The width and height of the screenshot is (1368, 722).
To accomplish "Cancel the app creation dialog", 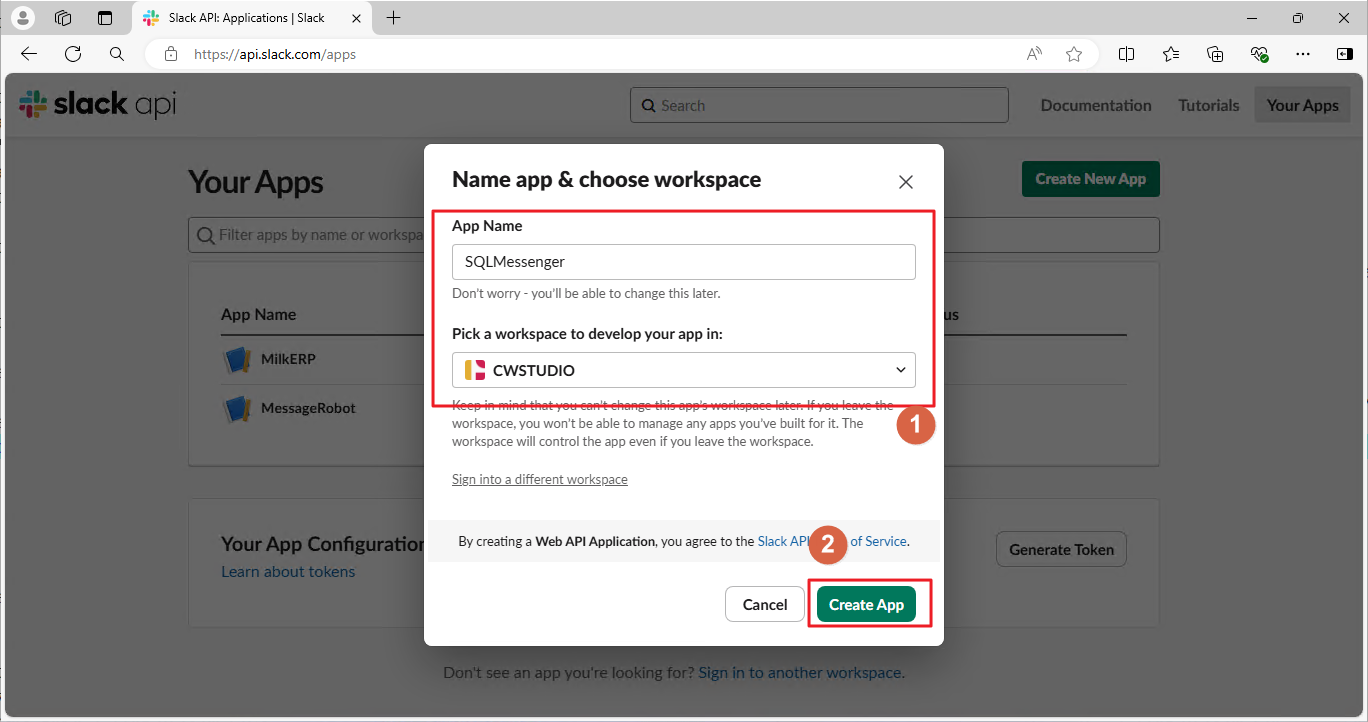I will click(x=765, y=604).
